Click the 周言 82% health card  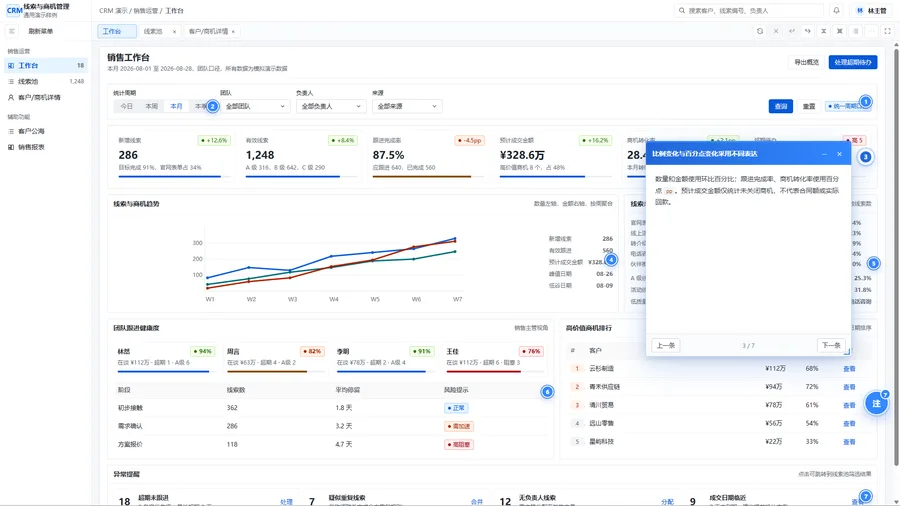276,359
